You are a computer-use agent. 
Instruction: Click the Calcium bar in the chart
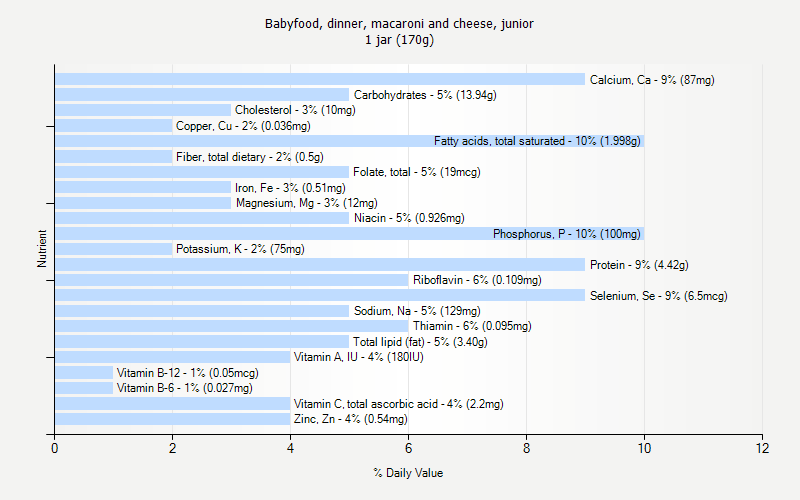point(320,79)
